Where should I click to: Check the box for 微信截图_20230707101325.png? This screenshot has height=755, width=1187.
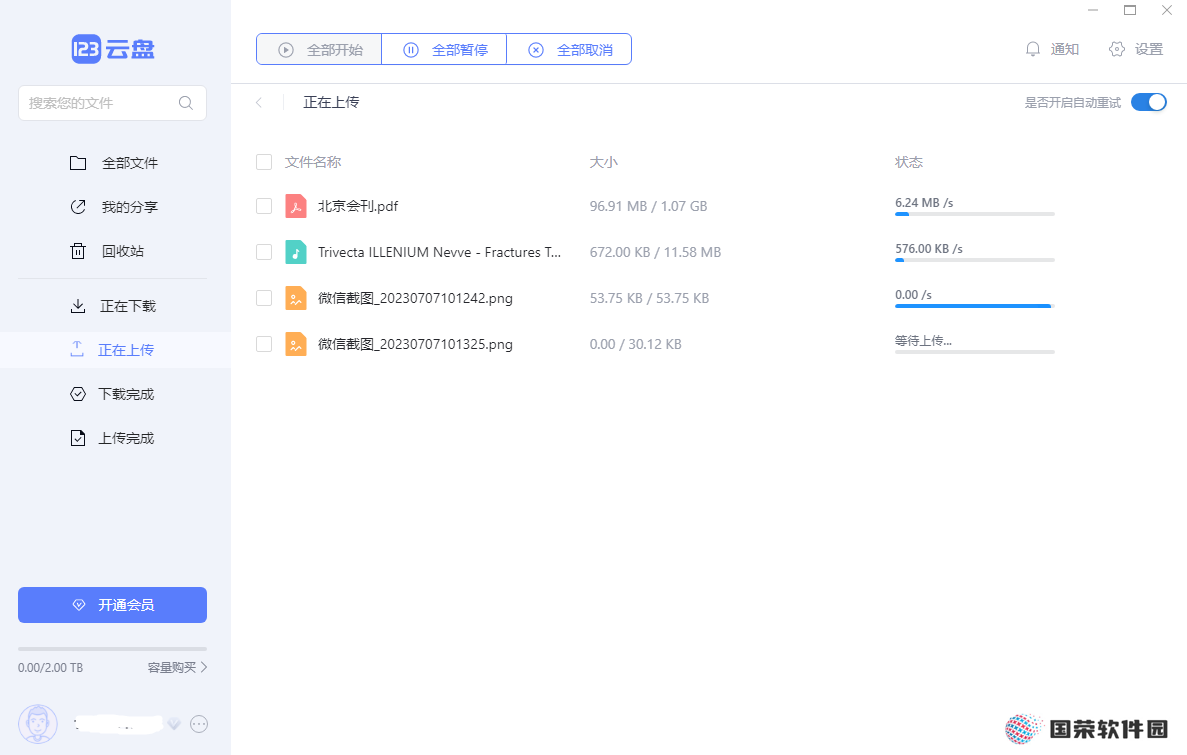click(x=263, y=344)
